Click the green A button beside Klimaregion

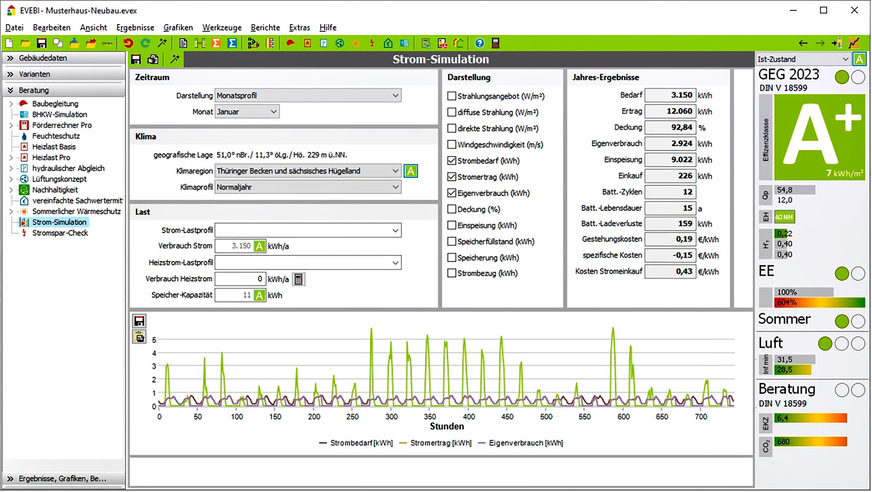coord(410,171)
